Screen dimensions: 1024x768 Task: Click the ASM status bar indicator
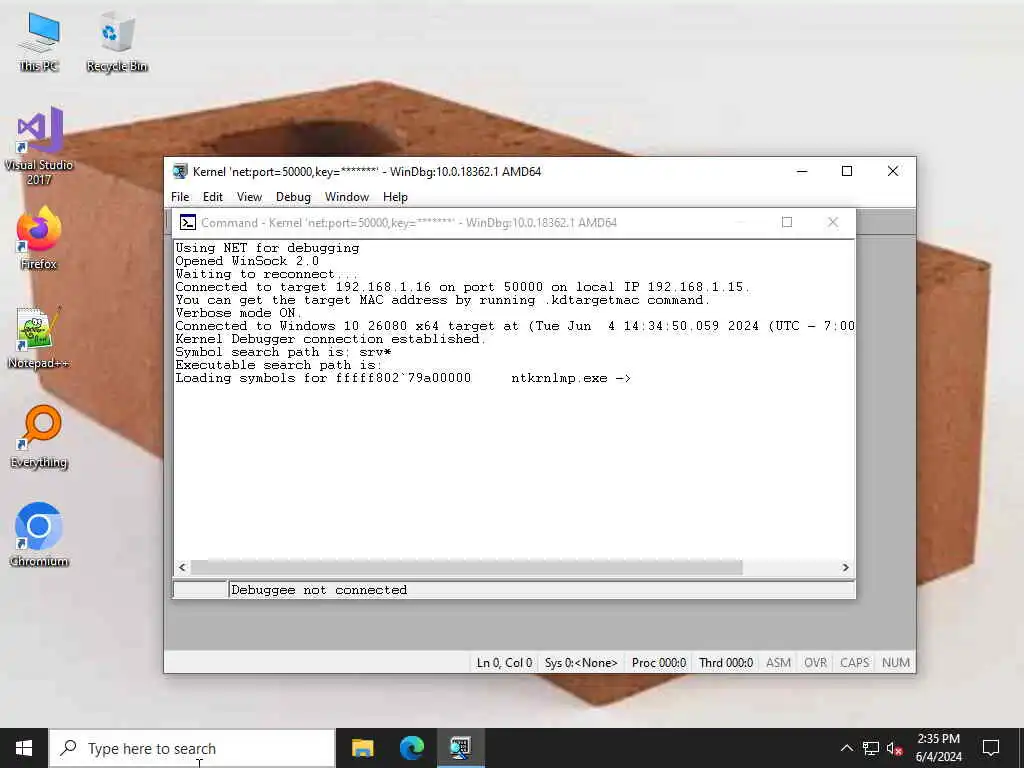pyautogui.click(x=778, y=663)
